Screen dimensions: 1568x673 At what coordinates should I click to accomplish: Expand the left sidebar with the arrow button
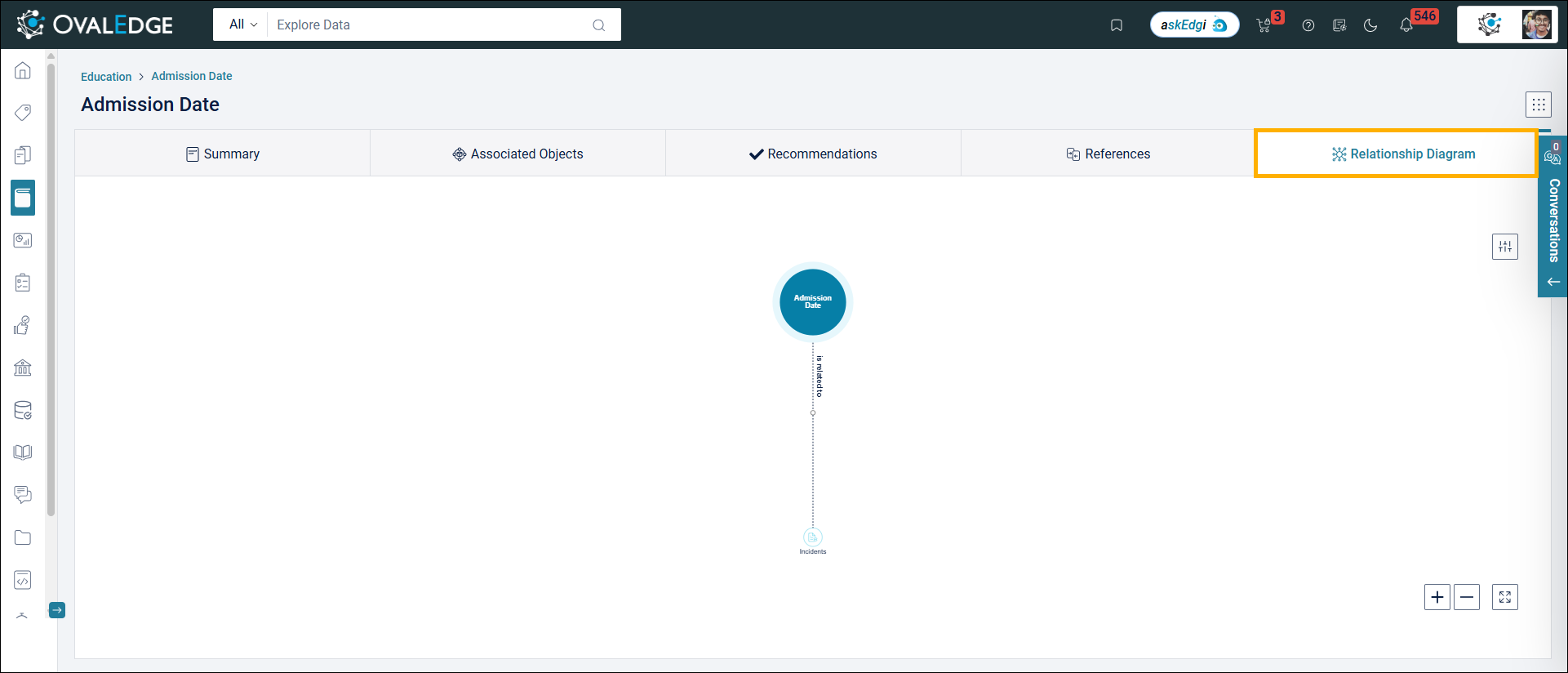[57, 610]
